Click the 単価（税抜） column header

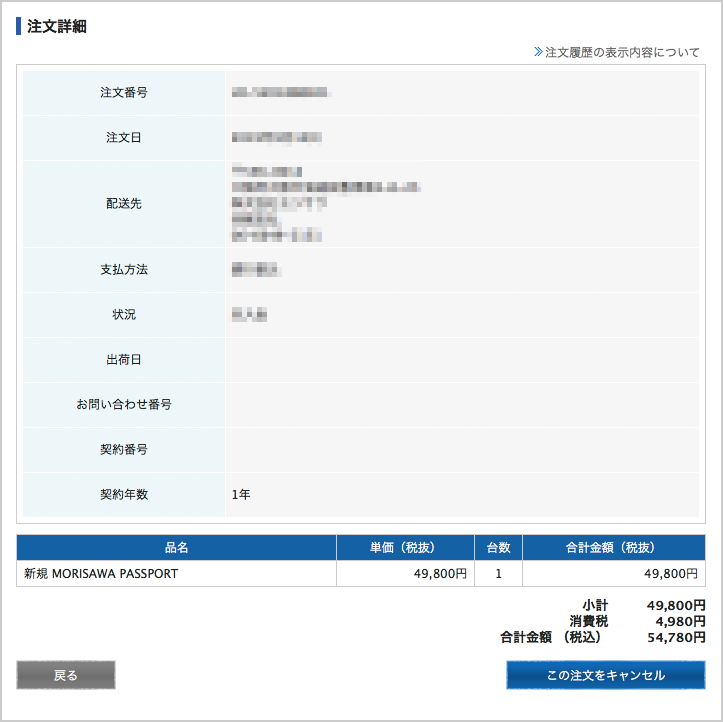click(x=405, y=547)
